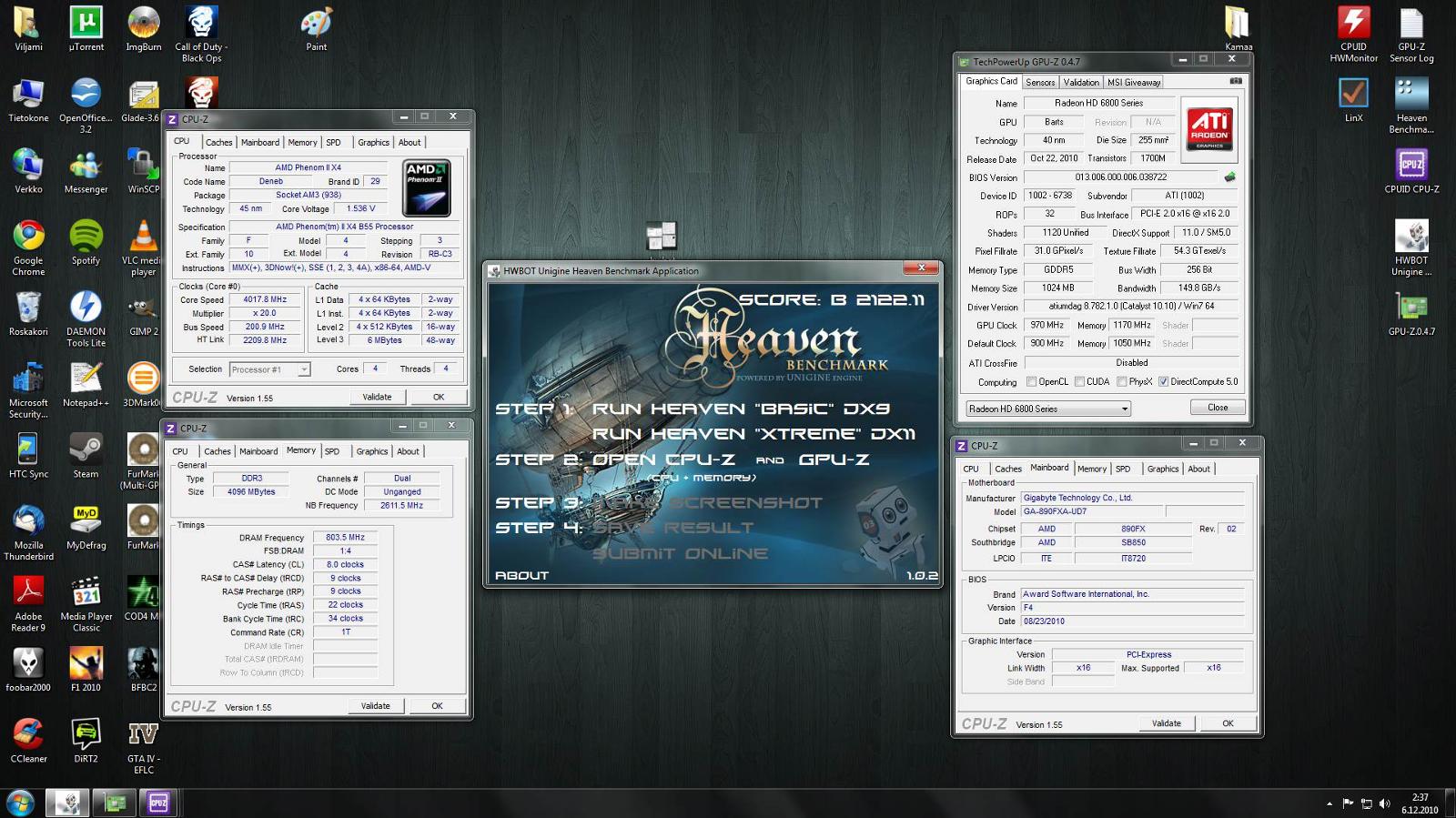This screenshot has height=818, width=1456.
Task: Switch to Validation tab in GPU-Z
Action: tap(1081, 82)
